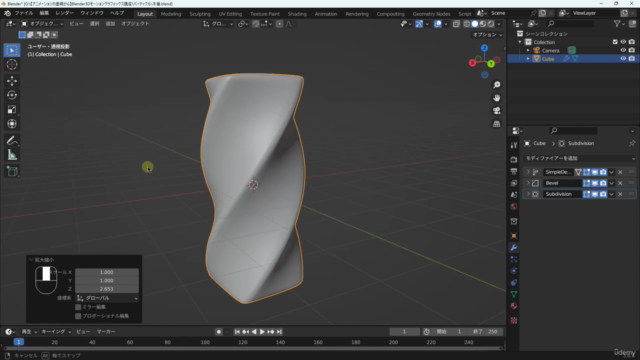Play the animation forward

262,332
